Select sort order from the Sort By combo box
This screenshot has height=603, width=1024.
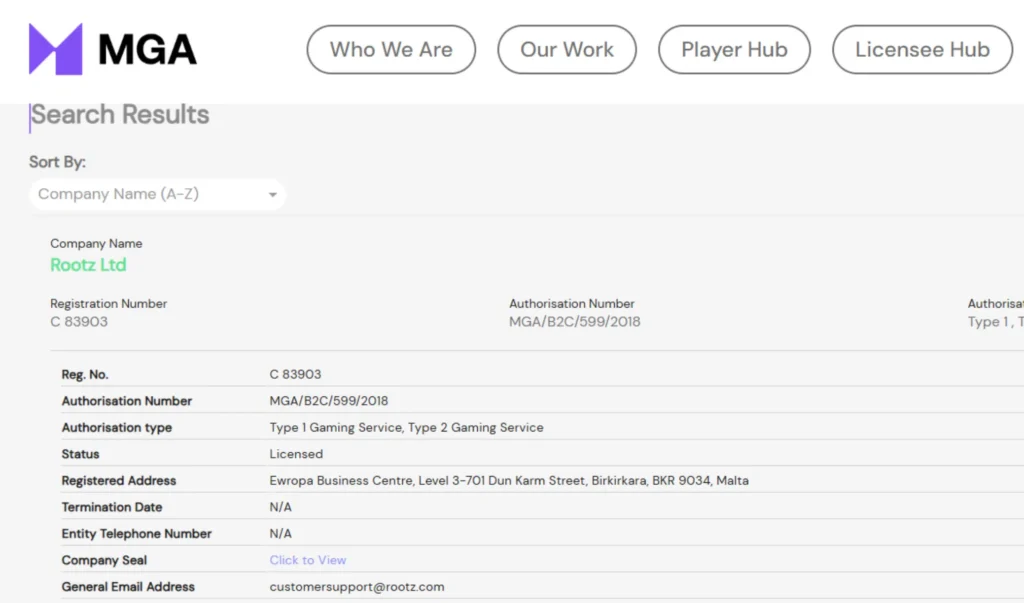pos(157,194)
